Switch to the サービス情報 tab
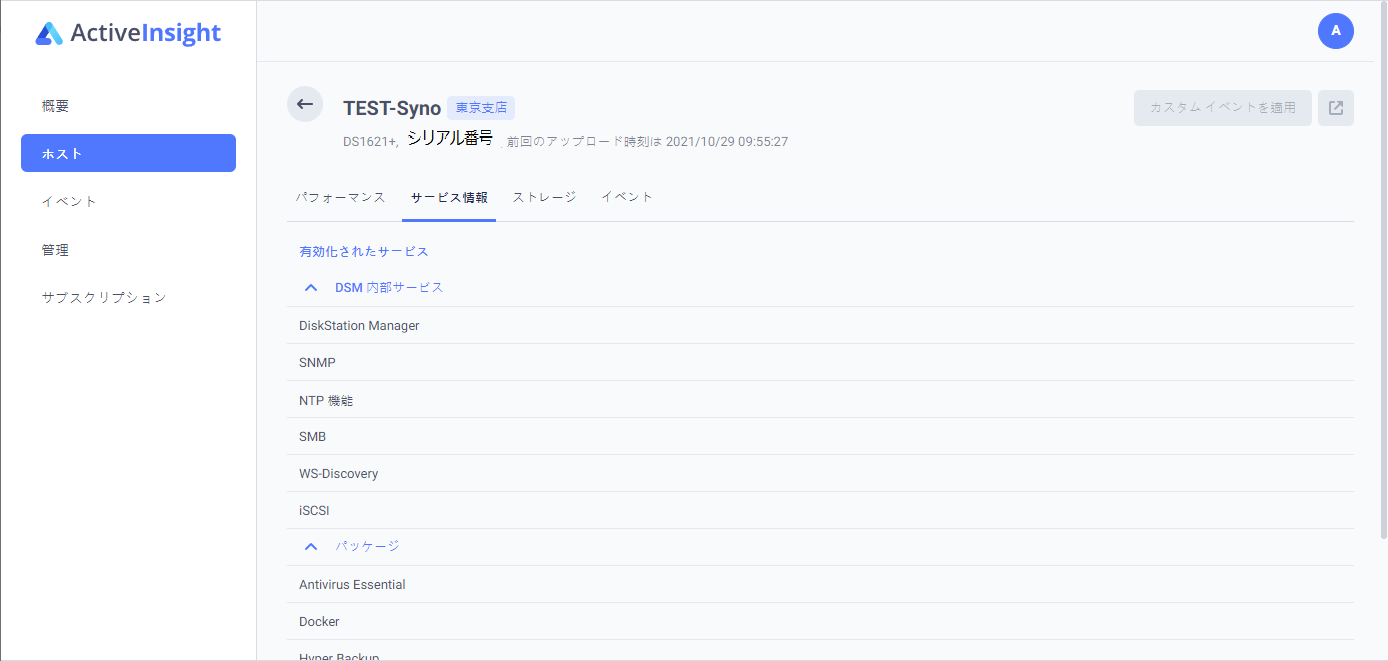Screen dimensions: 1388x661 (449, 197)
